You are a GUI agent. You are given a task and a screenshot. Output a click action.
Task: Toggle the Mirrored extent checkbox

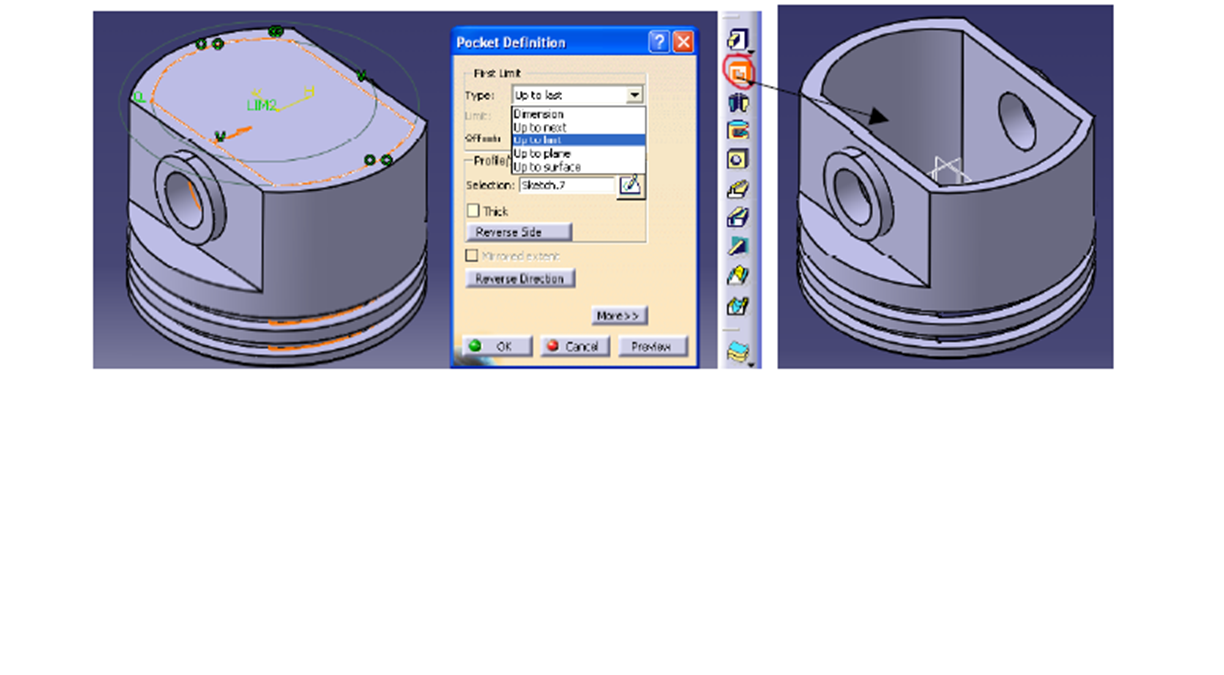[471, 255]
